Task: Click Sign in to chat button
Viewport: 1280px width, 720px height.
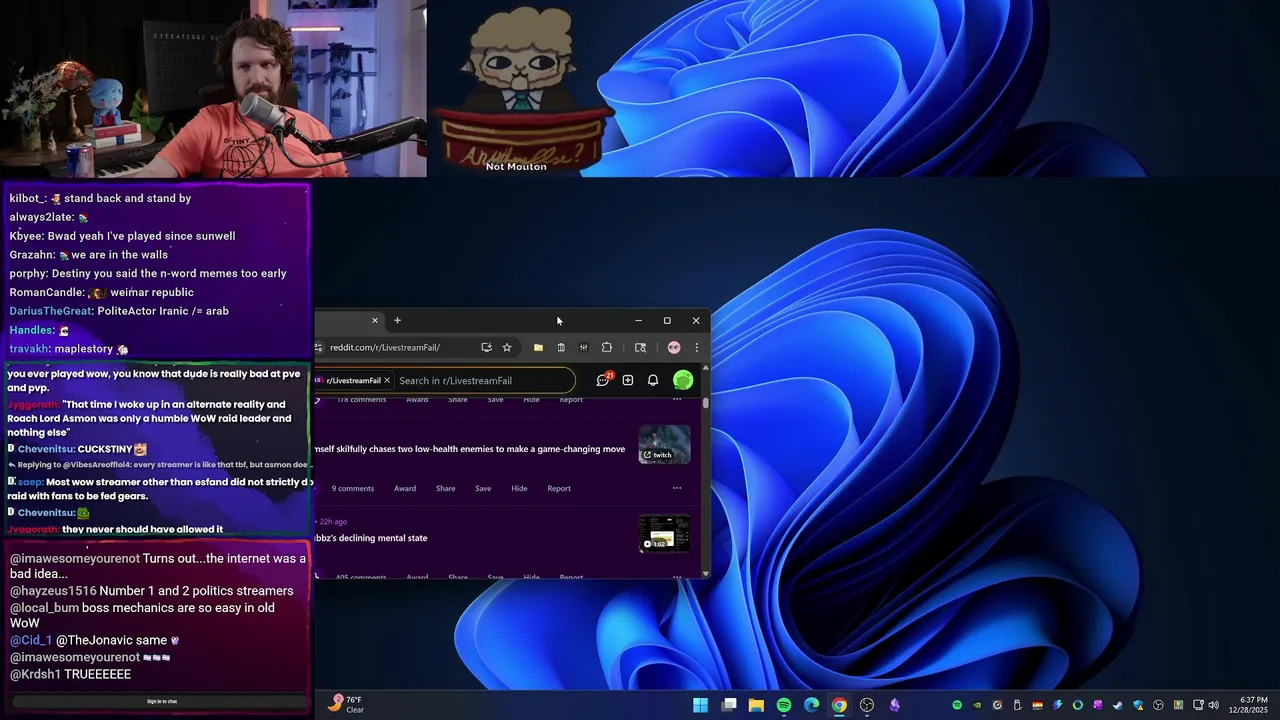Action: click(162, 701)
